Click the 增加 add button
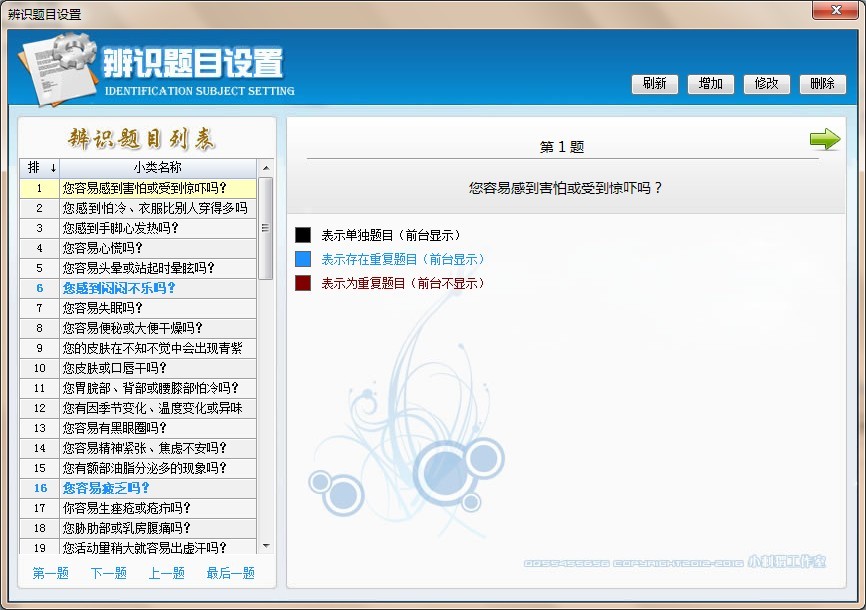Screen dimensions: 866x610 tap(711, 84)
